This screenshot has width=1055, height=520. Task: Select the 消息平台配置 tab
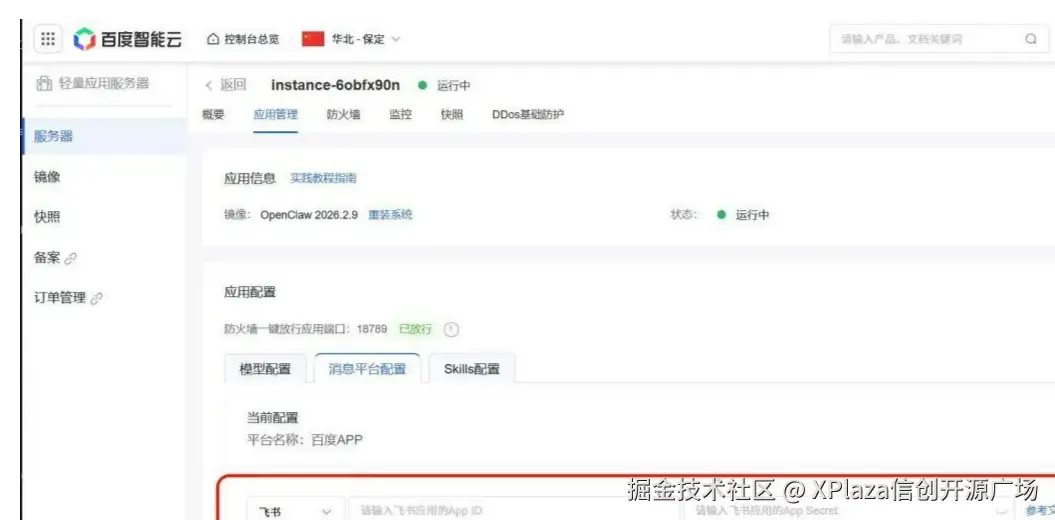click(x=367, y=369)
